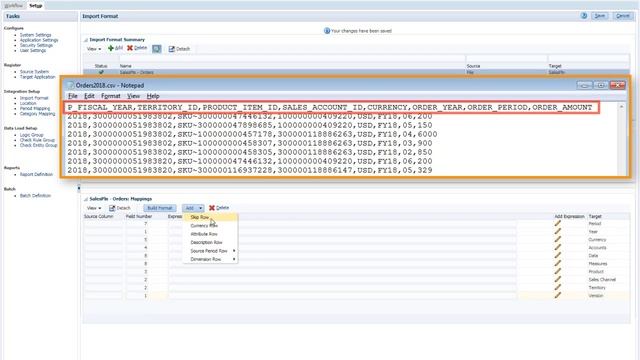Viewport: 640px width, 360px height.
Task: Open Check Rule Group link
Action: click(37, 140)
